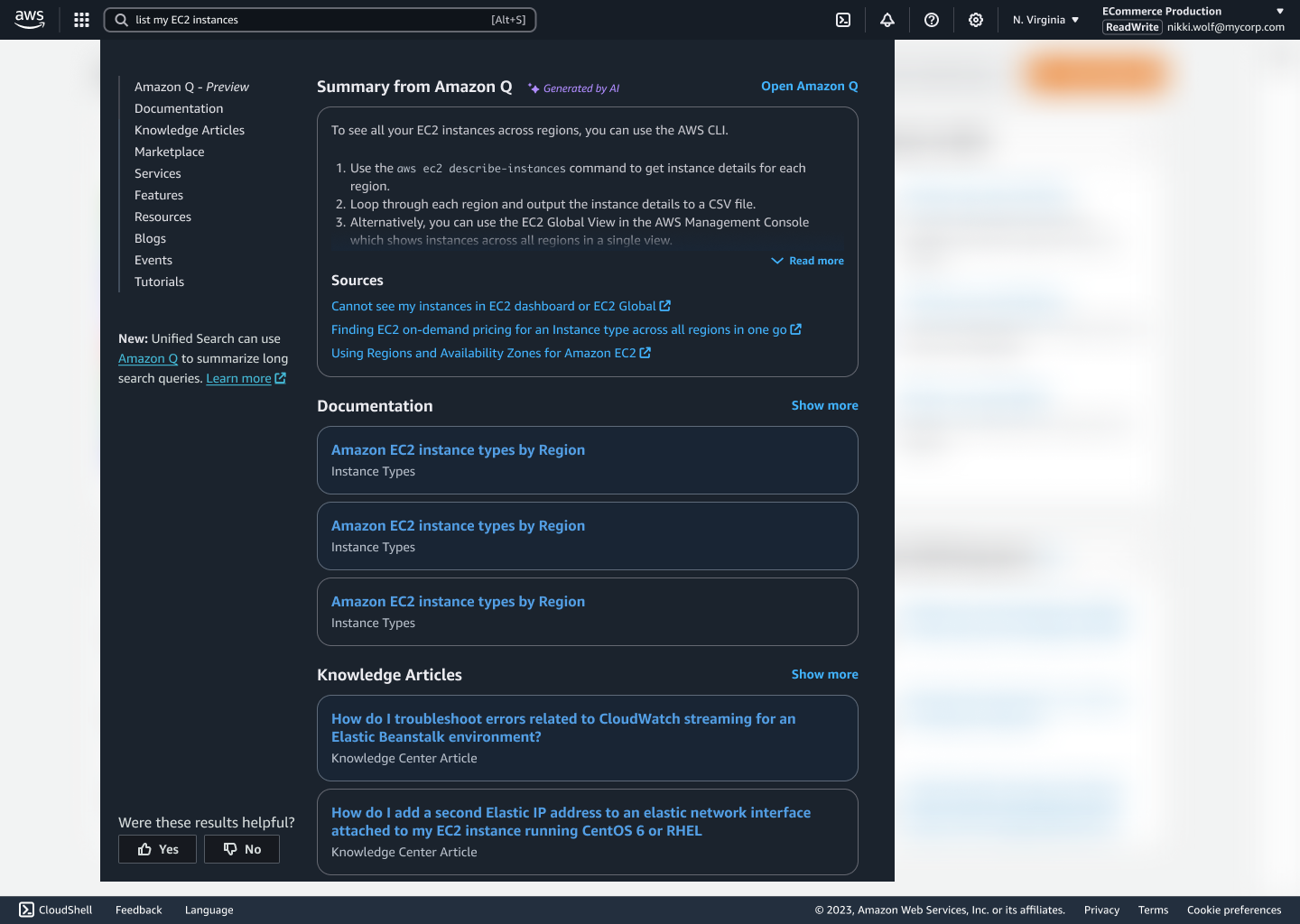The image size is (1300, 924).
Task: Click Feedback in the footer
Action: click(139, 910)
